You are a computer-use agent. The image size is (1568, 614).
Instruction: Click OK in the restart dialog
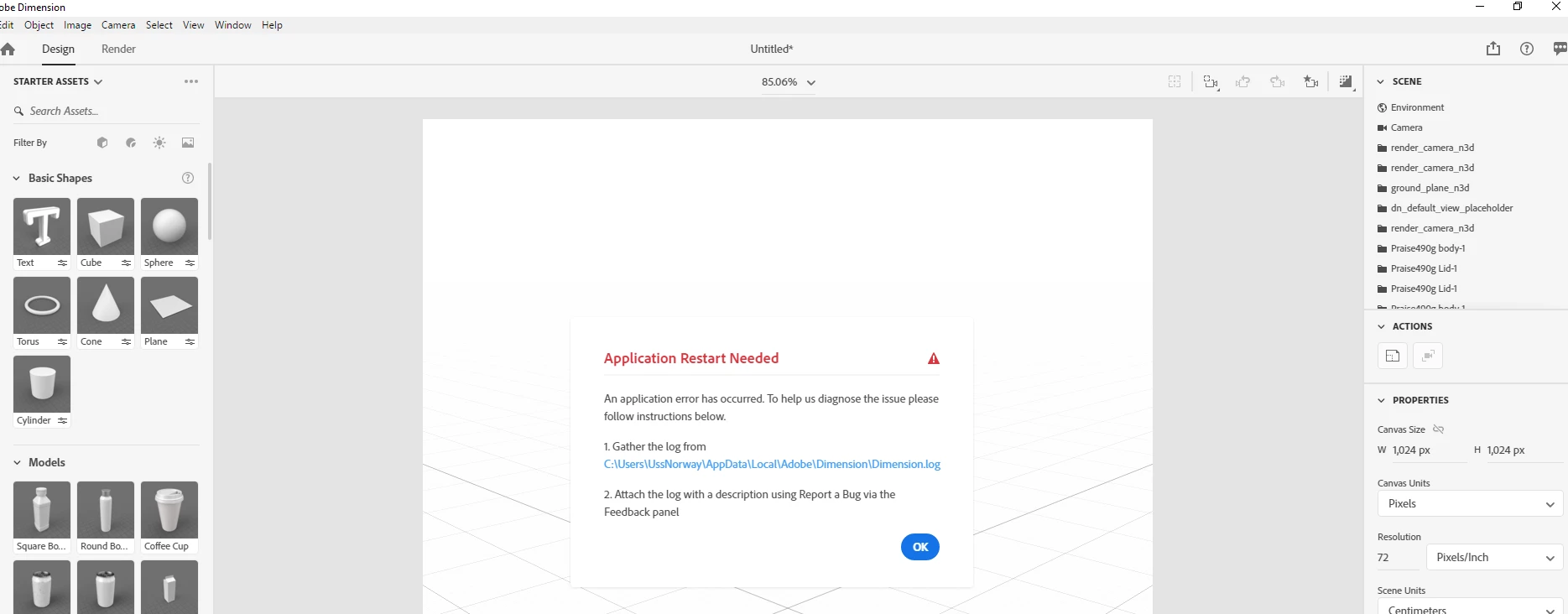[920, 547]
